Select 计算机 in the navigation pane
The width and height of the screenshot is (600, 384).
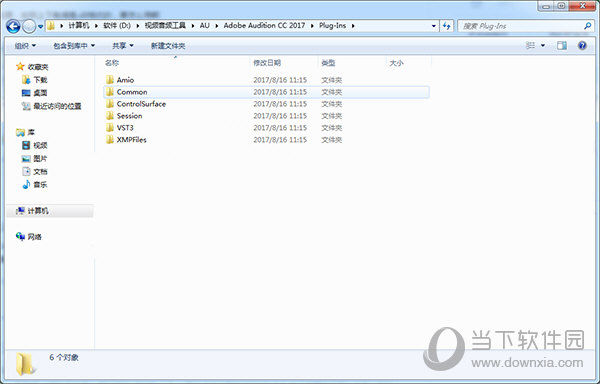(38, 211)
